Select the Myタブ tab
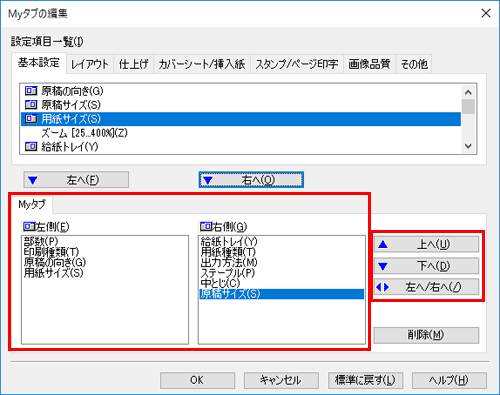This screenshot has height=395, width=500. click(x=32, y=204)
